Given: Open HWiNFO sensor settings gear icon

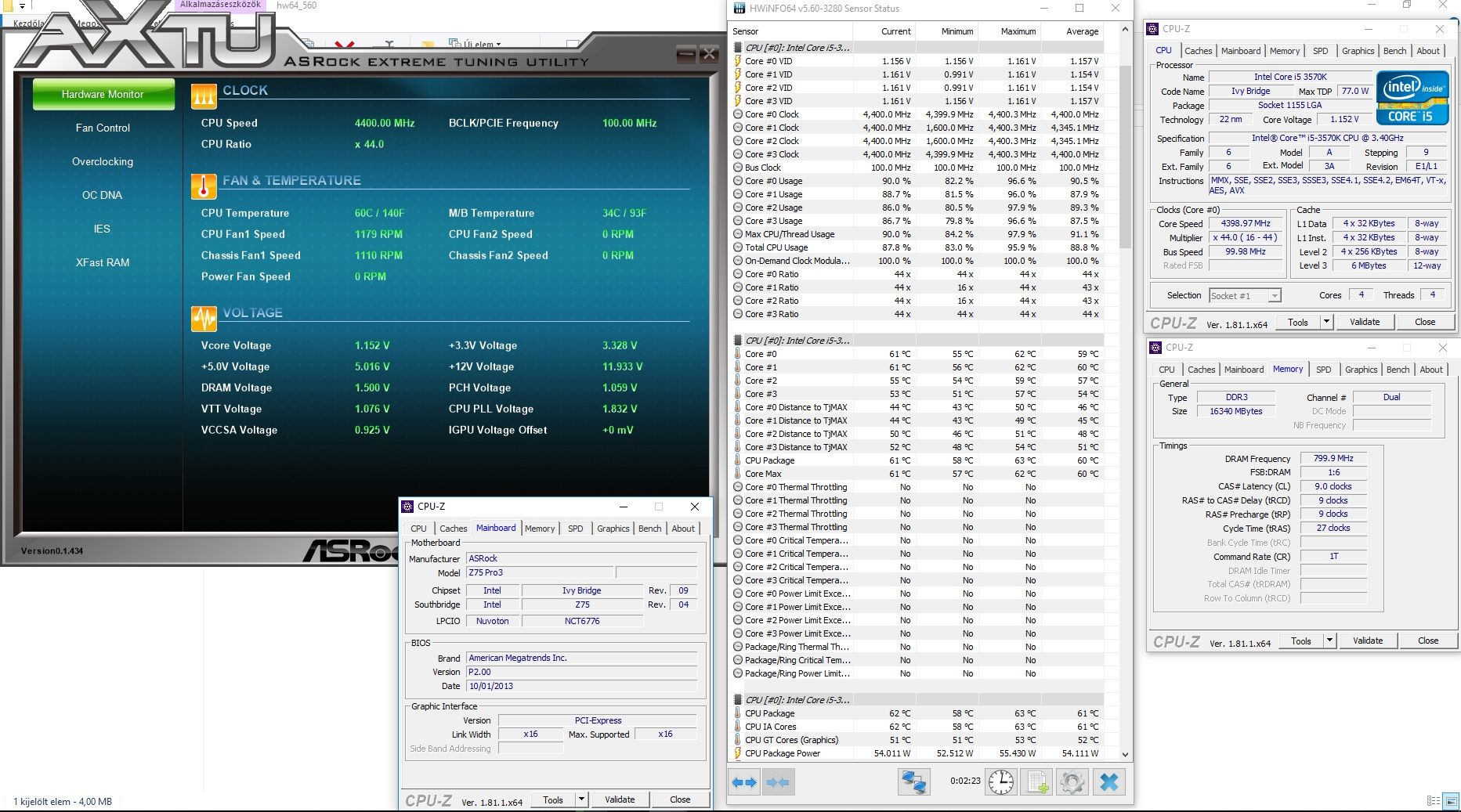Looking at the screenshot, I should tap(1072, 781).
